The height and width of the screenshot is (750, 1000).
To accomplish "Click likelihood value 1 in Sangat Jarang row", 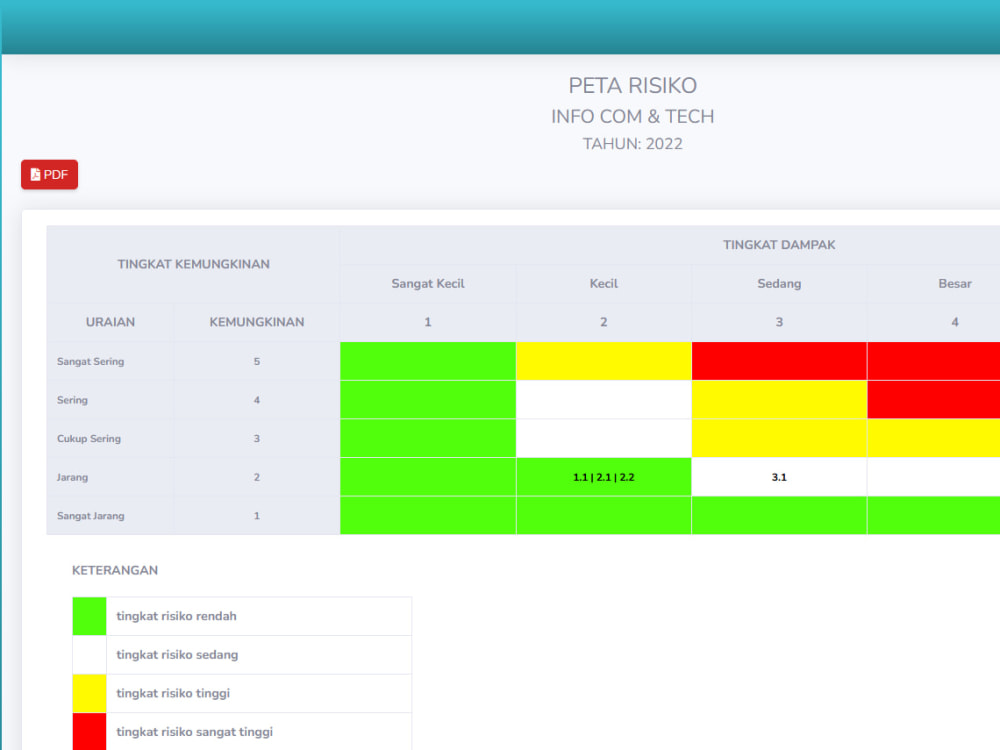I will 256,516.
